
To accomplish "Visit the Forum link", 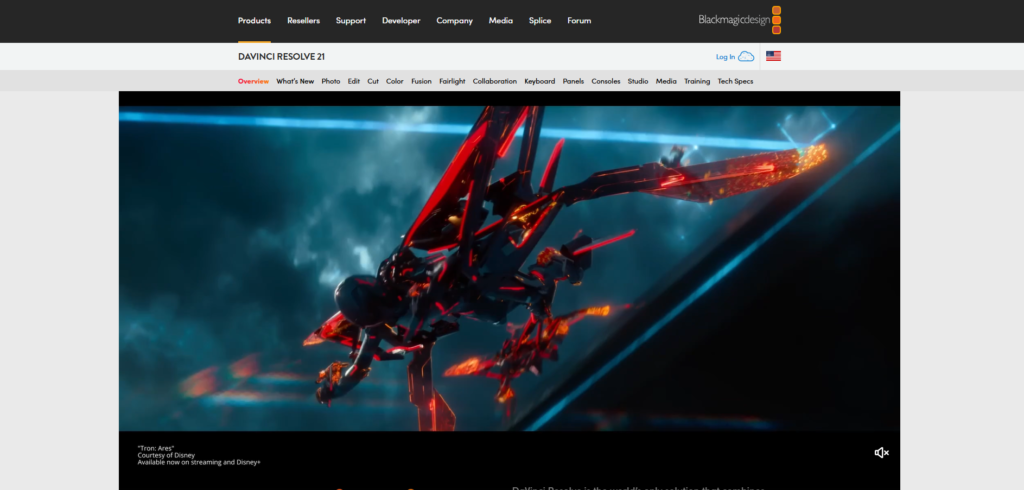I will pyautogui.click(x=579, y=21).
